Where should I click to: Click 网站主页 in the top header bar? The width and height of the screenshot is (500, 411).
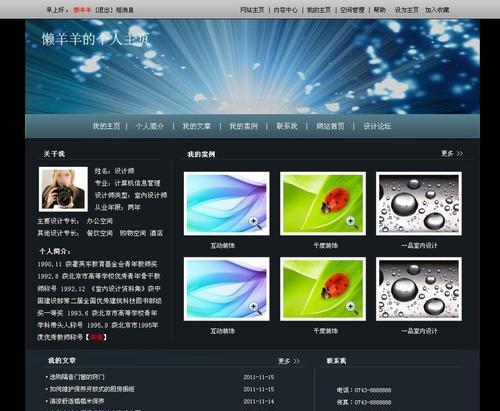[252, 10]
